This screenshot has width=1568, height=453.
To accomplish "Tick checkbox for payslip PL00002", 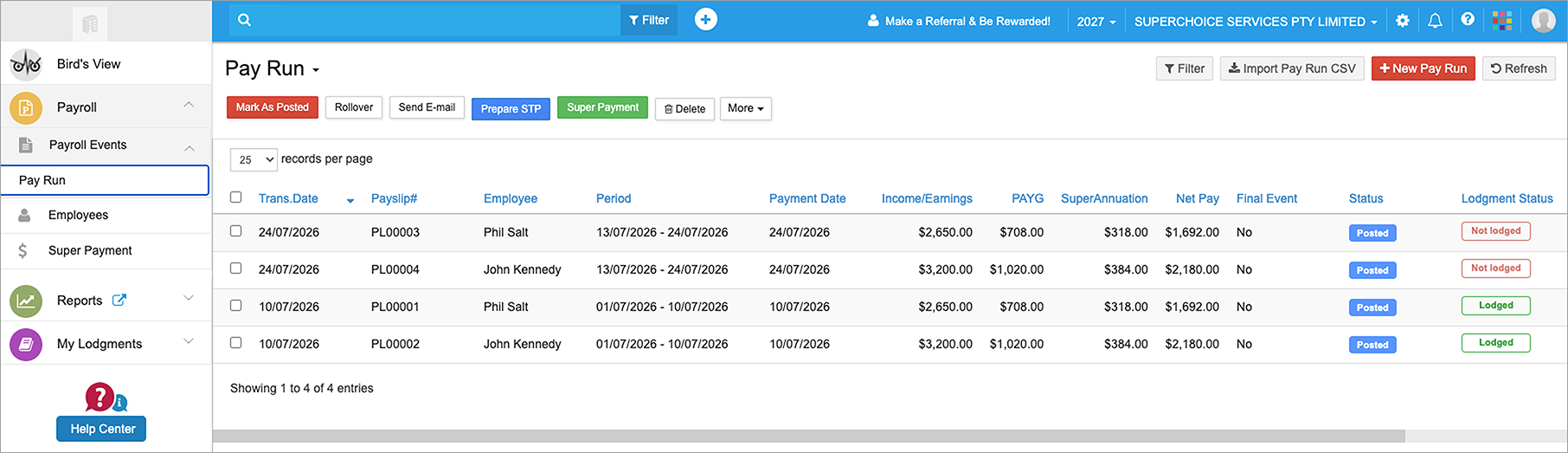I will pos(235,343).
